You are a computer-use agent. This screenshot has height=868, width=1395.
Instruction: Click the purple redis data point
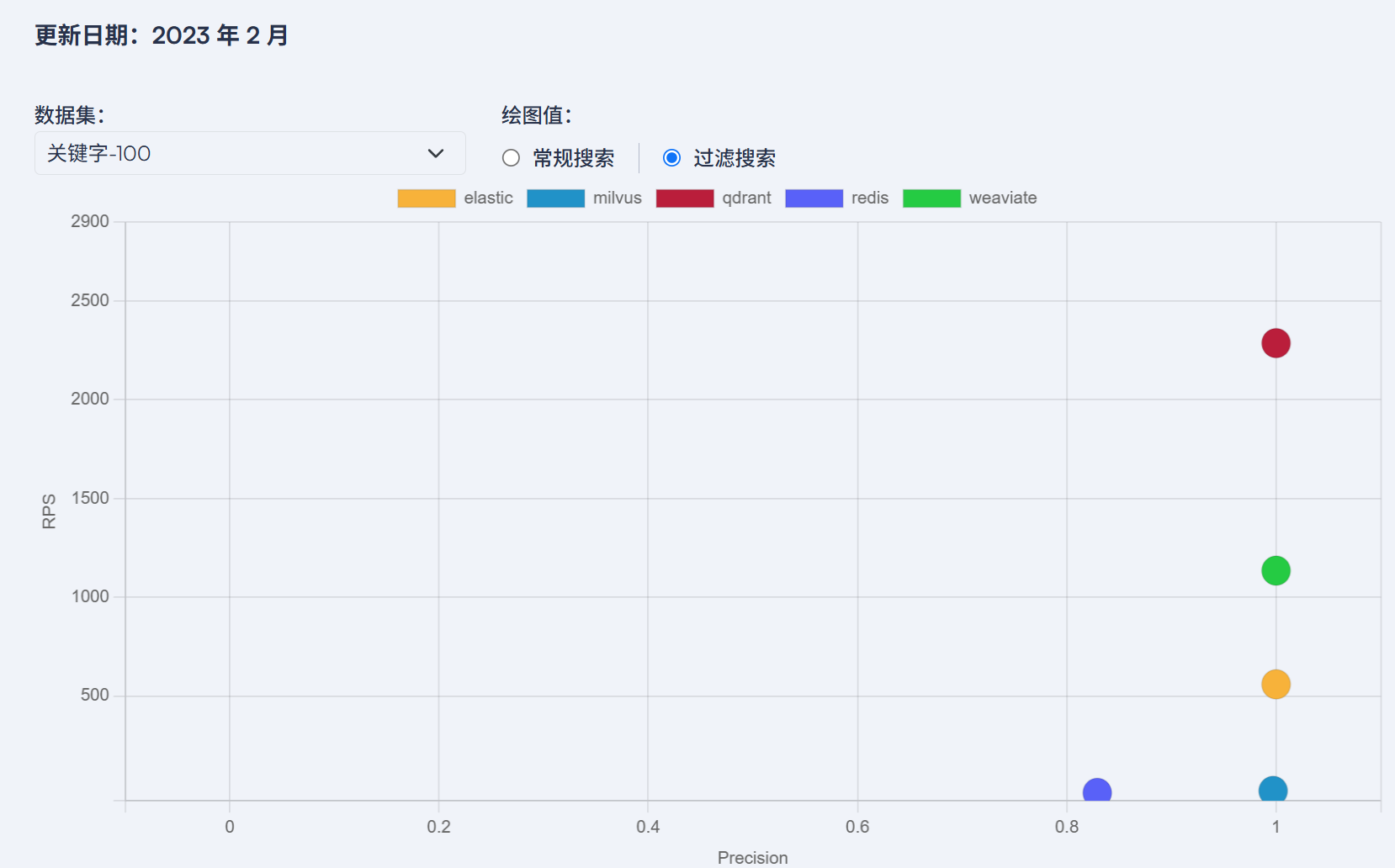[1096, 791]
